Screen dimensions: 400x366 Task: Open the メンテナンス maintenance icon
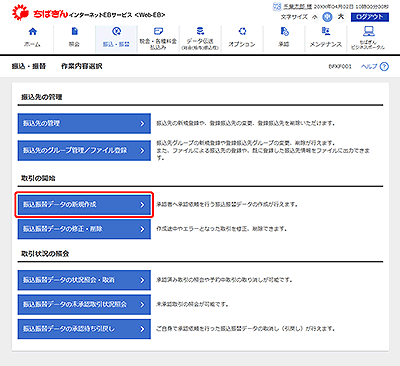(326, 32)
